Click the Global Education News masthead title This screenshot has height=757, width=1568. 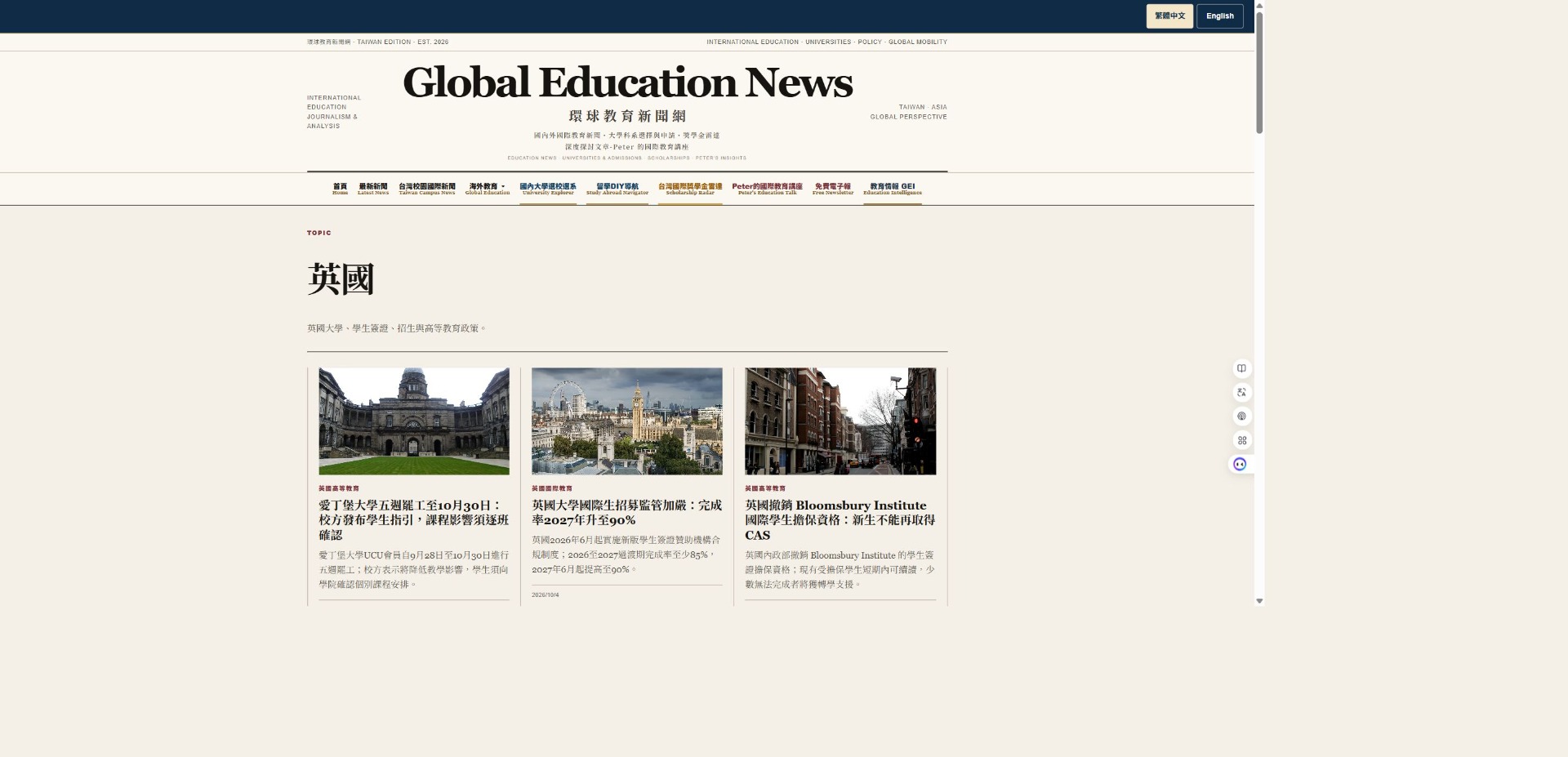(627, 82)
